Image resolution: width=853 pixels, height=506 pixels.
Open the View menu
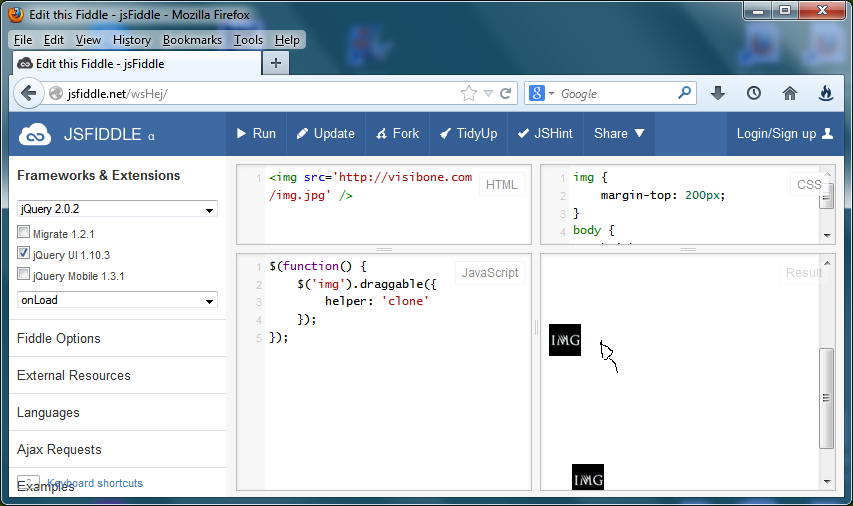click(x=88, y=40)
